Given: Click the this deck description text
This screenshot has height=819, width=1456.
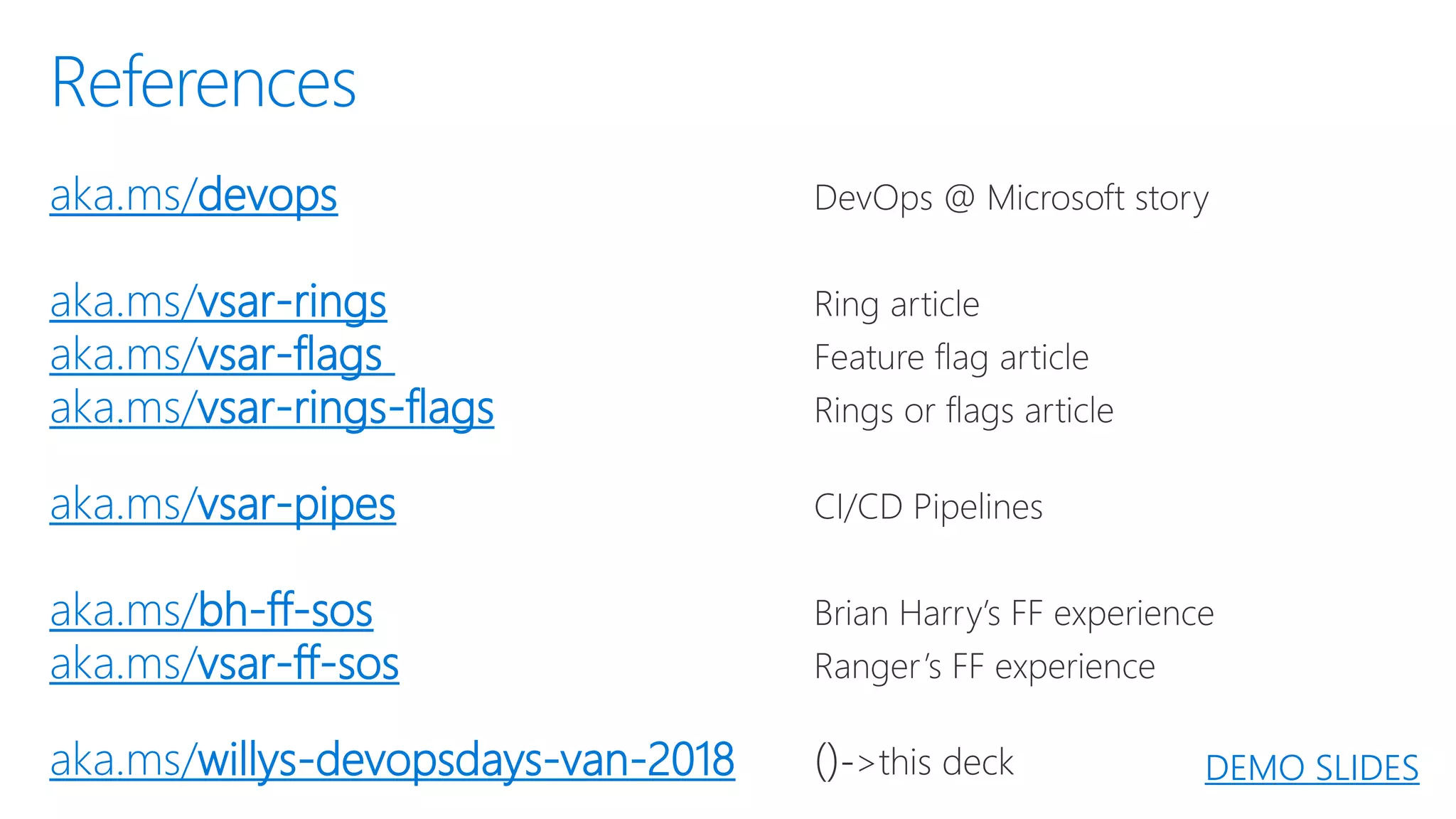Looking at the screenshot, I should (946, 763).
